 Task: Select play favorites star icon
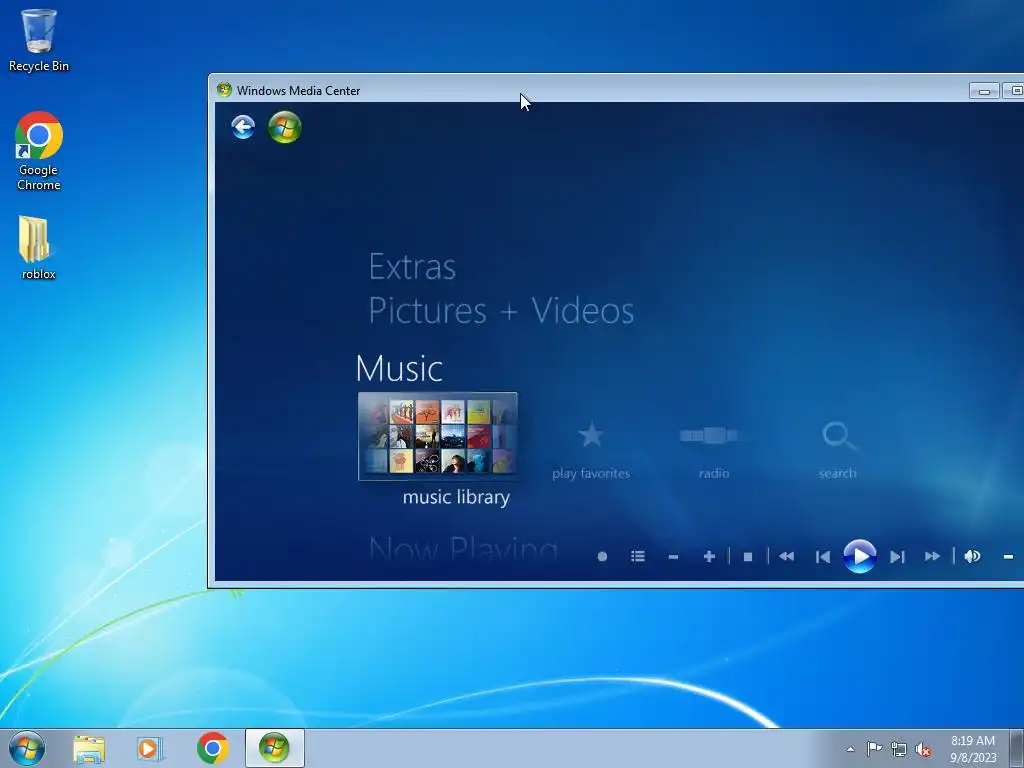591,435
